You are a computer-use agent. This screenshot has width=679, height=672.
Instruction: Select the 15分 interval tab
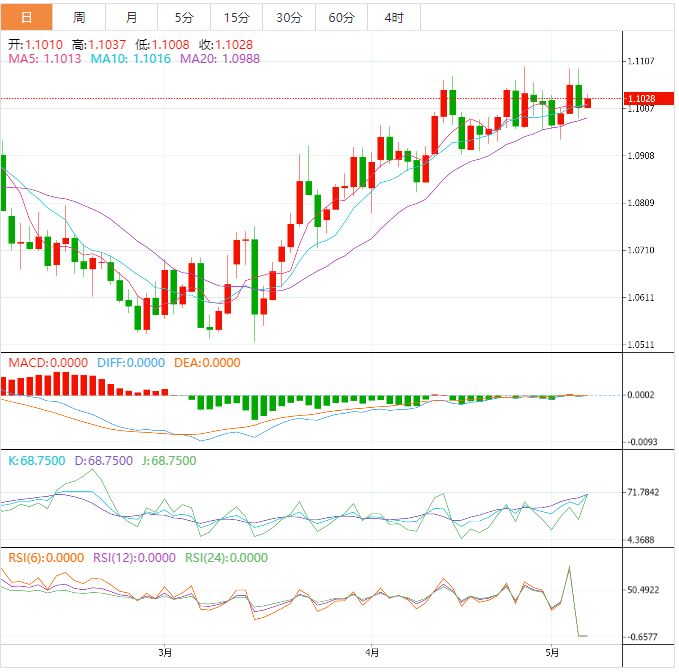click(237, 17)
